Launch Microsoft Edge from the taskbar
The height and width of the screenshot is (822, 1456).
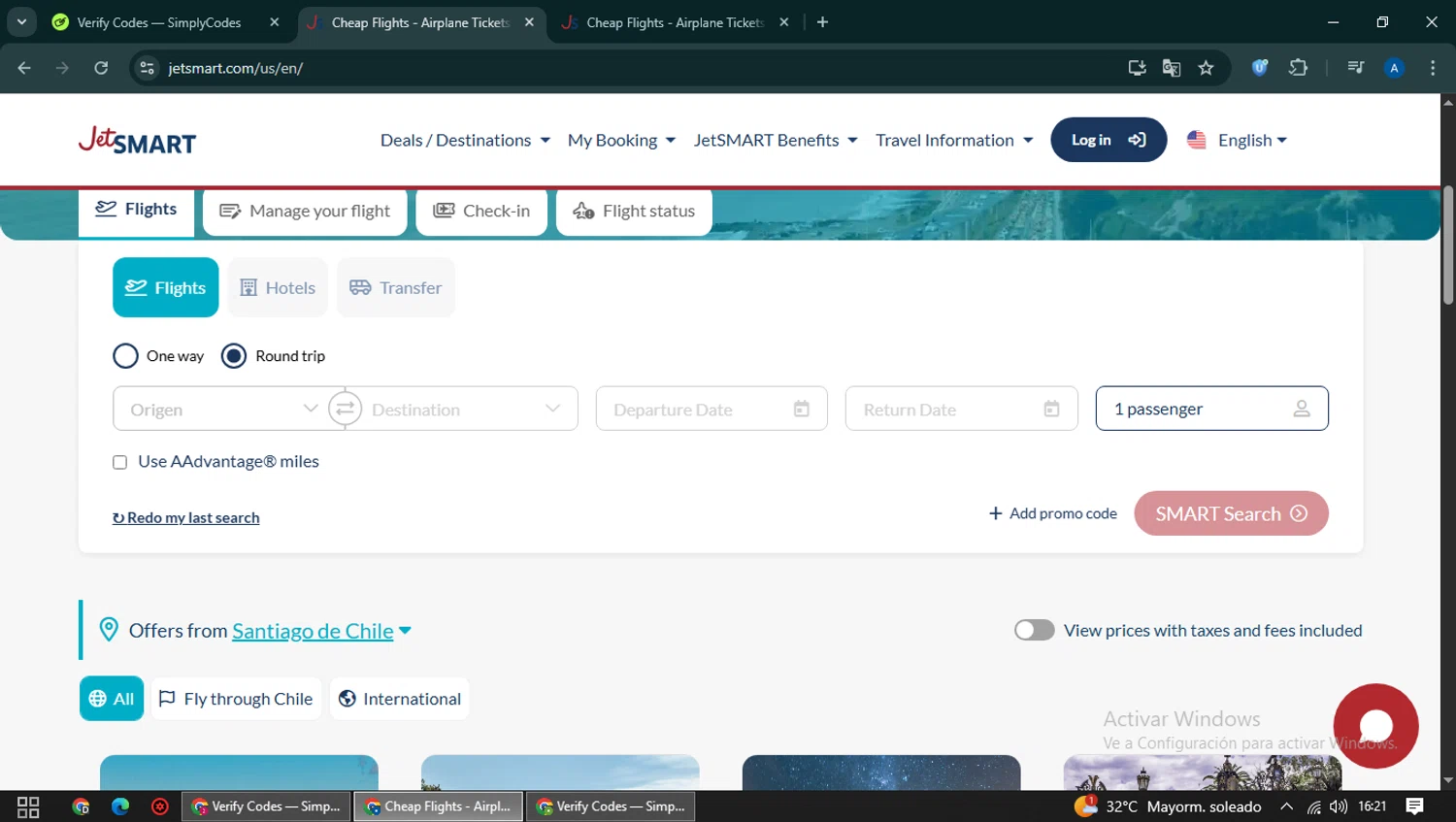120,806
